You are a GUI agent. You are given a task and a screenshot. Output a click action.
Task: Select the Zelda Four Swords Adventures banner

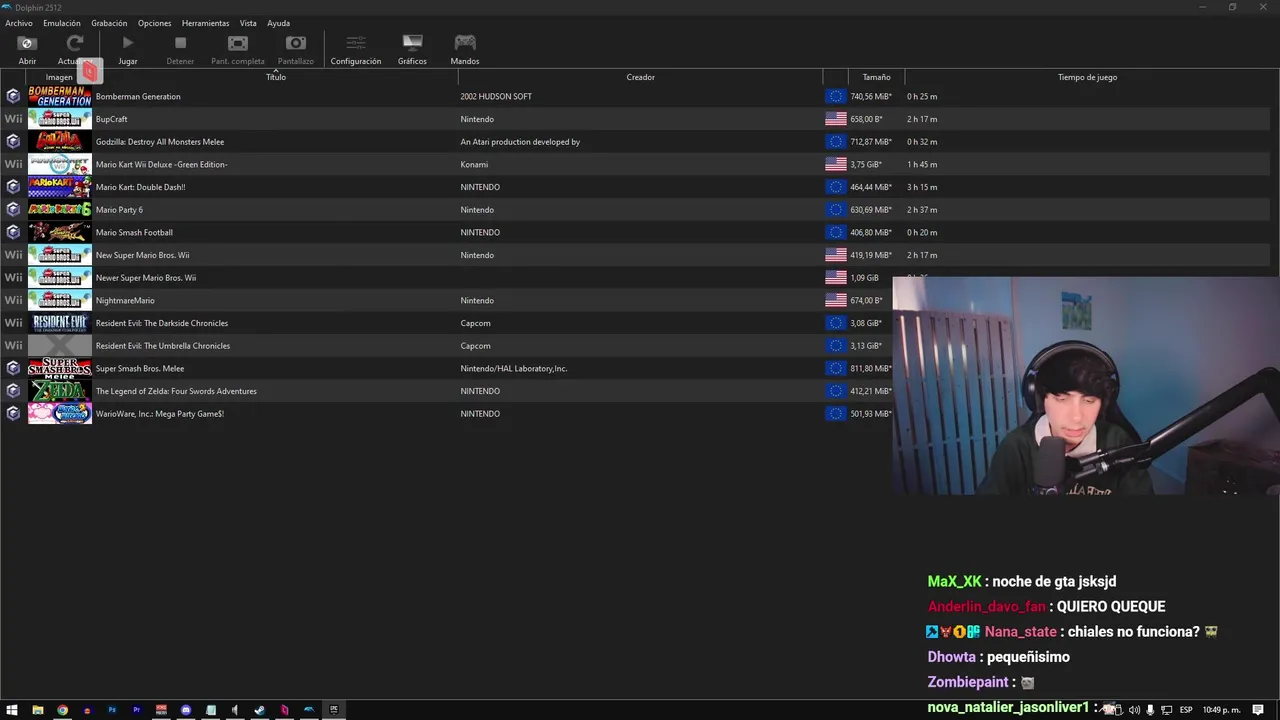60,391
